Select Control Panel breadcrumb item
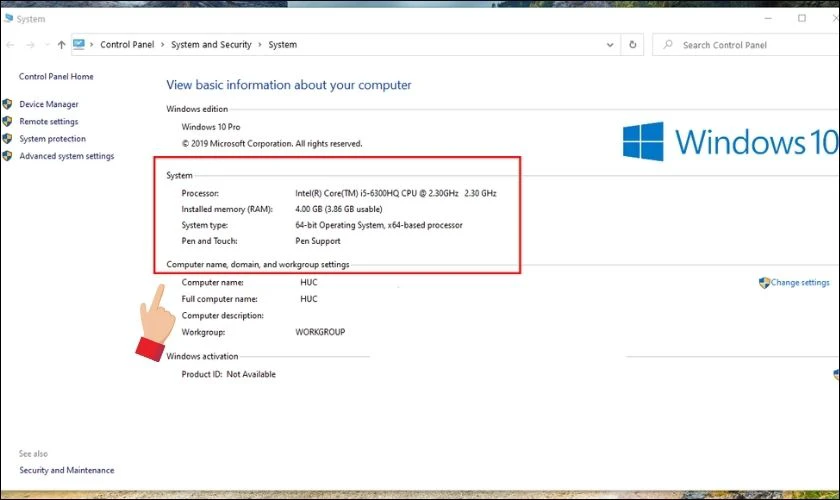Image resolution: width=840 pixels, height=500 pixels. pyautogui.click(x=127, y=44)
